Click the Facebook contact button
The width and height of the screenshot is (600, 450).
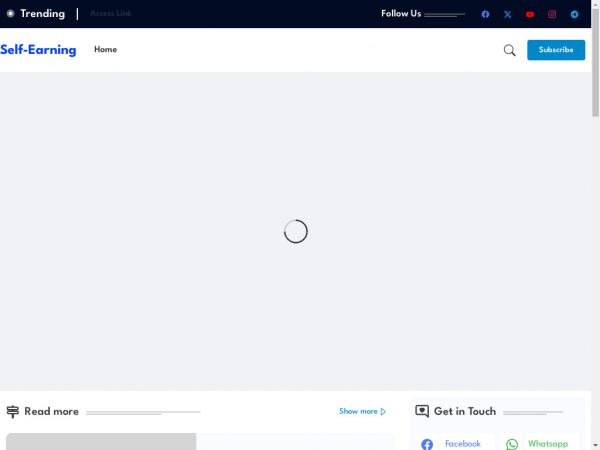point(454,443)
